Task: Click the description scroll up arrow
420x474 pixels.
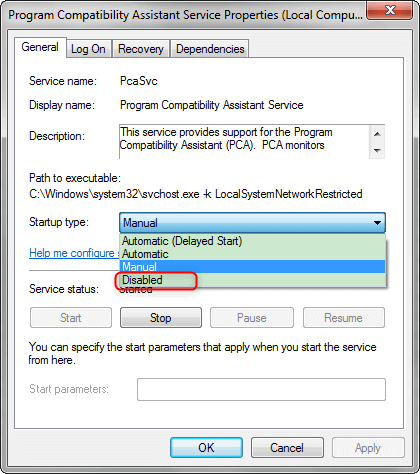Action: (377, 134)
